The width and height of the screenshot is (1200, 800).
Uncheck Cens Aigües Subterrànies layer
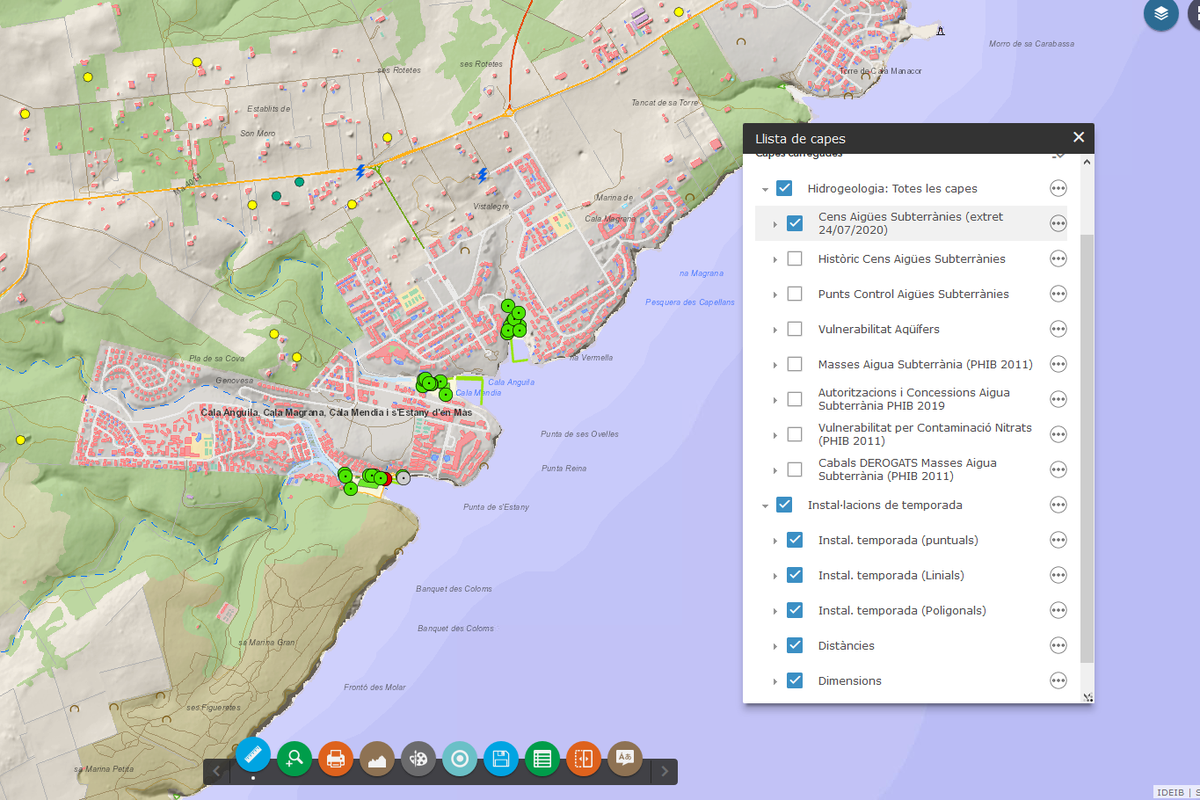(795, 223)
